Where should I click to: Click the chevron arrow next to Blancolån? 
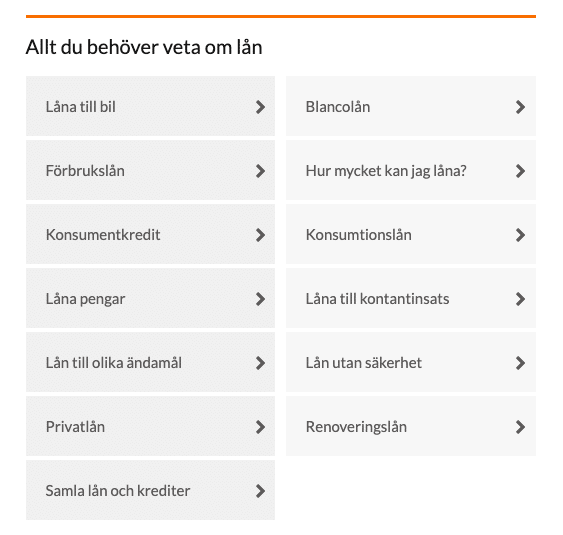tap(520, 107)
